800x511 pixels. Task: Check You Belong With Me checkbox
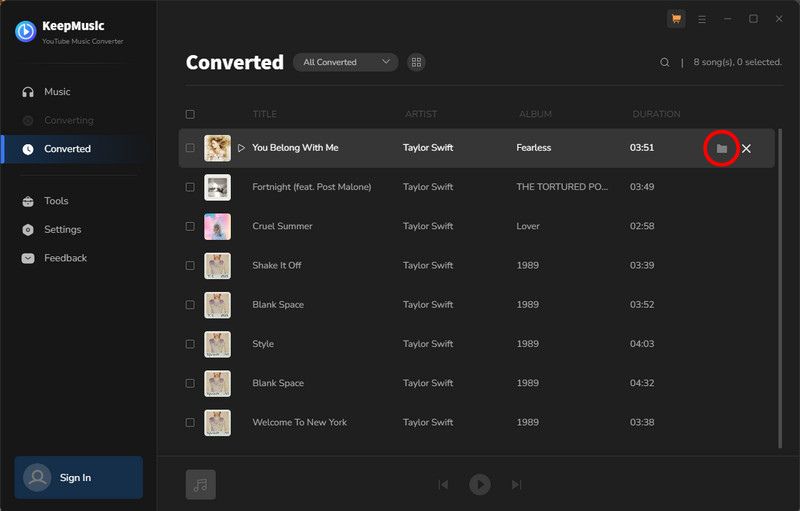190,148
